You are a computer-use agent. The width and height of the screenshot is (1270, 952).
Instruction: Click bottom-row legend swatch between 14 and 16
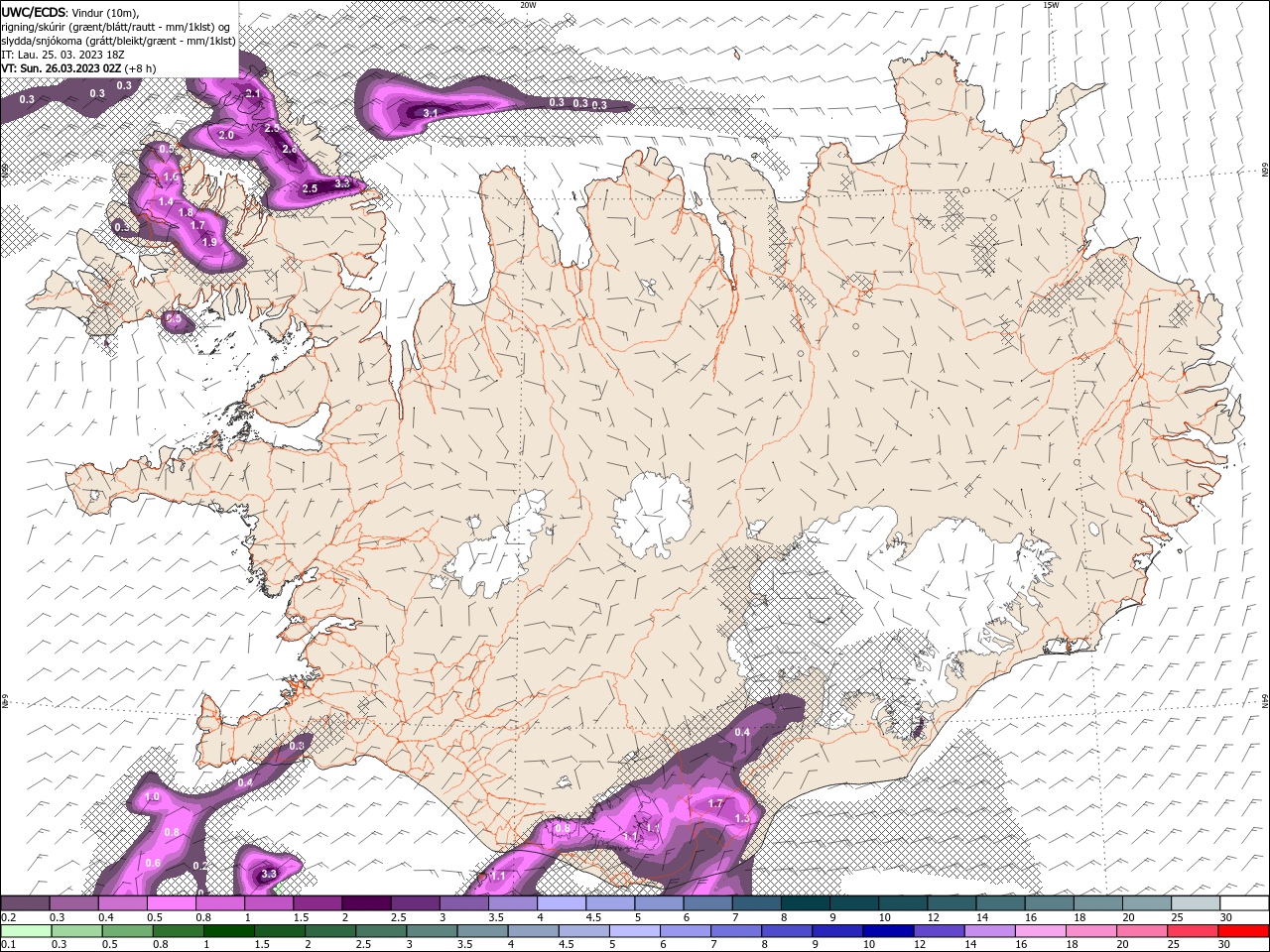[990, 931]
